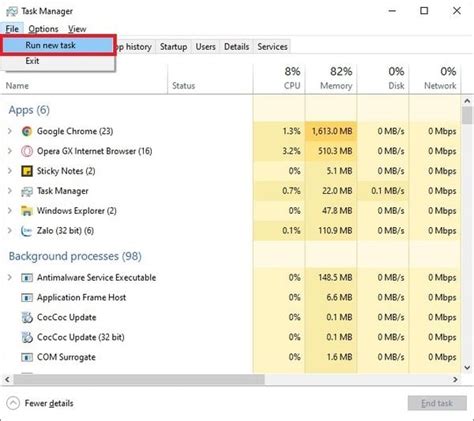
Task: Expand the Opera GX process group
Action: click(10, 151)
